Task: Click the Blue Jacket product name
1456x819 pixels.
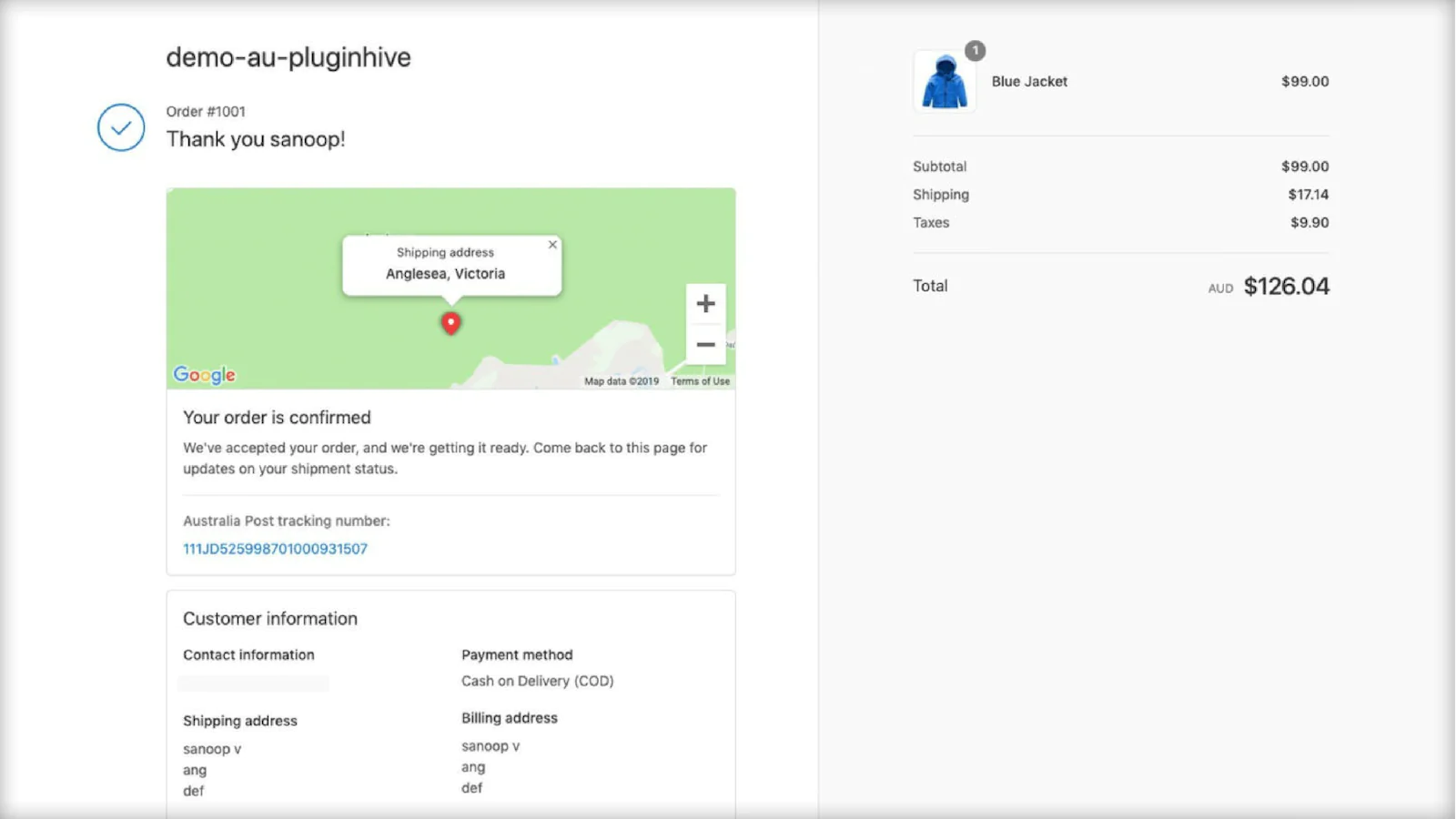Action: tap(1029, 81)
